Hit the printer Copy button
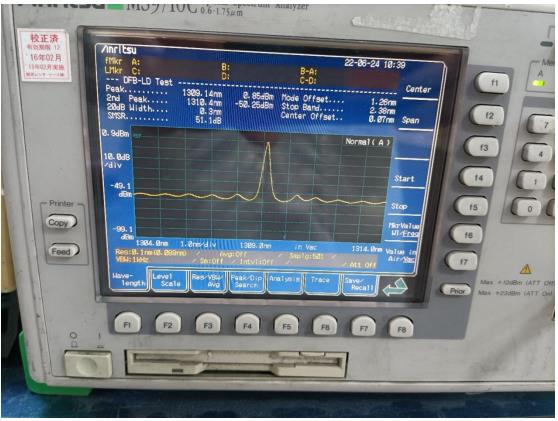The image size is (558, 421). (x=61, y=222)
